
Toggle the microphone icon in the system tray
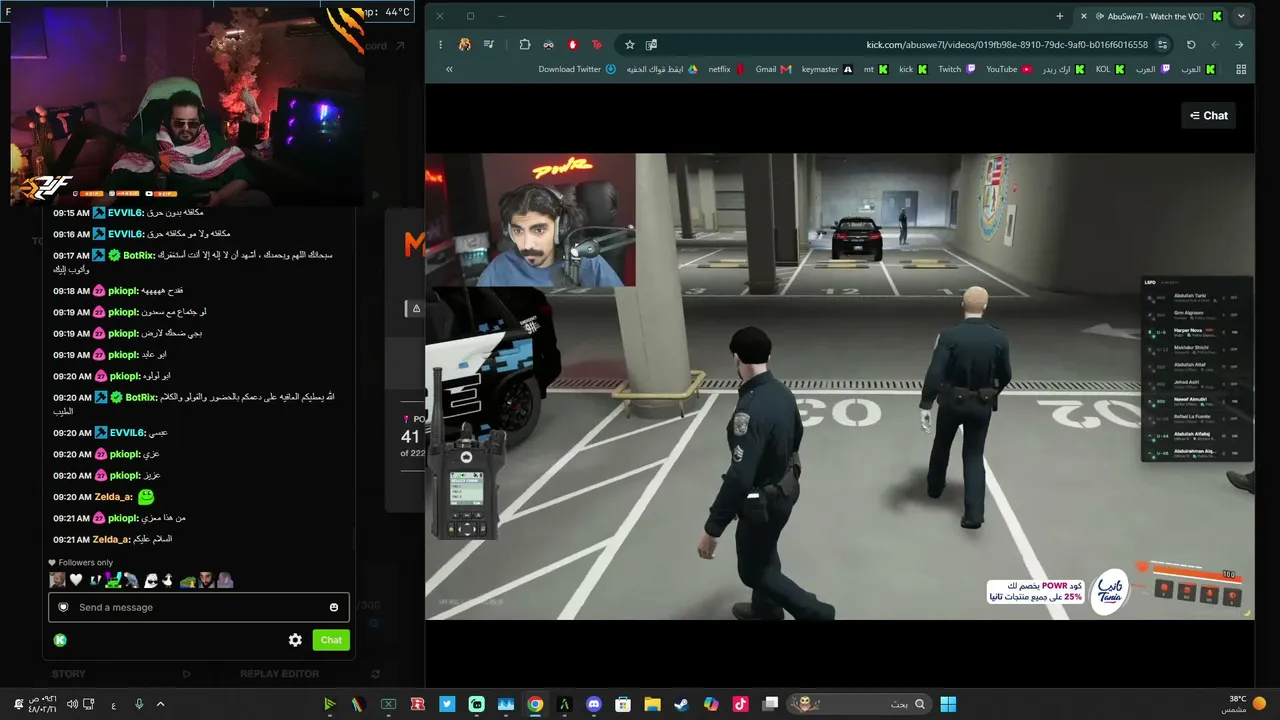pos(139,704)
